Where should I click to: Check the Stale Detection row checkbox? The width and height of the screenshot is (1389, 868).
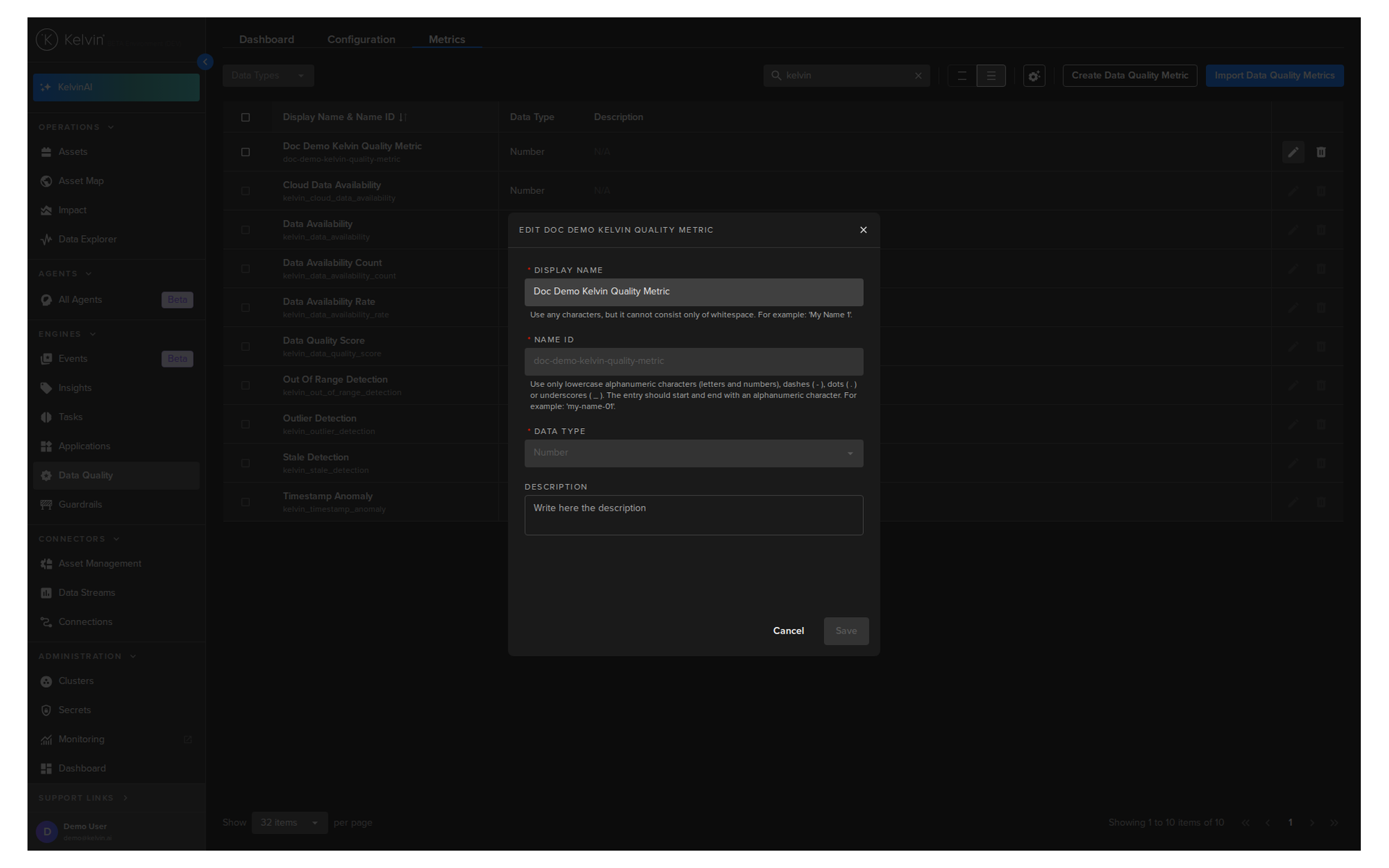click(245, 464)
